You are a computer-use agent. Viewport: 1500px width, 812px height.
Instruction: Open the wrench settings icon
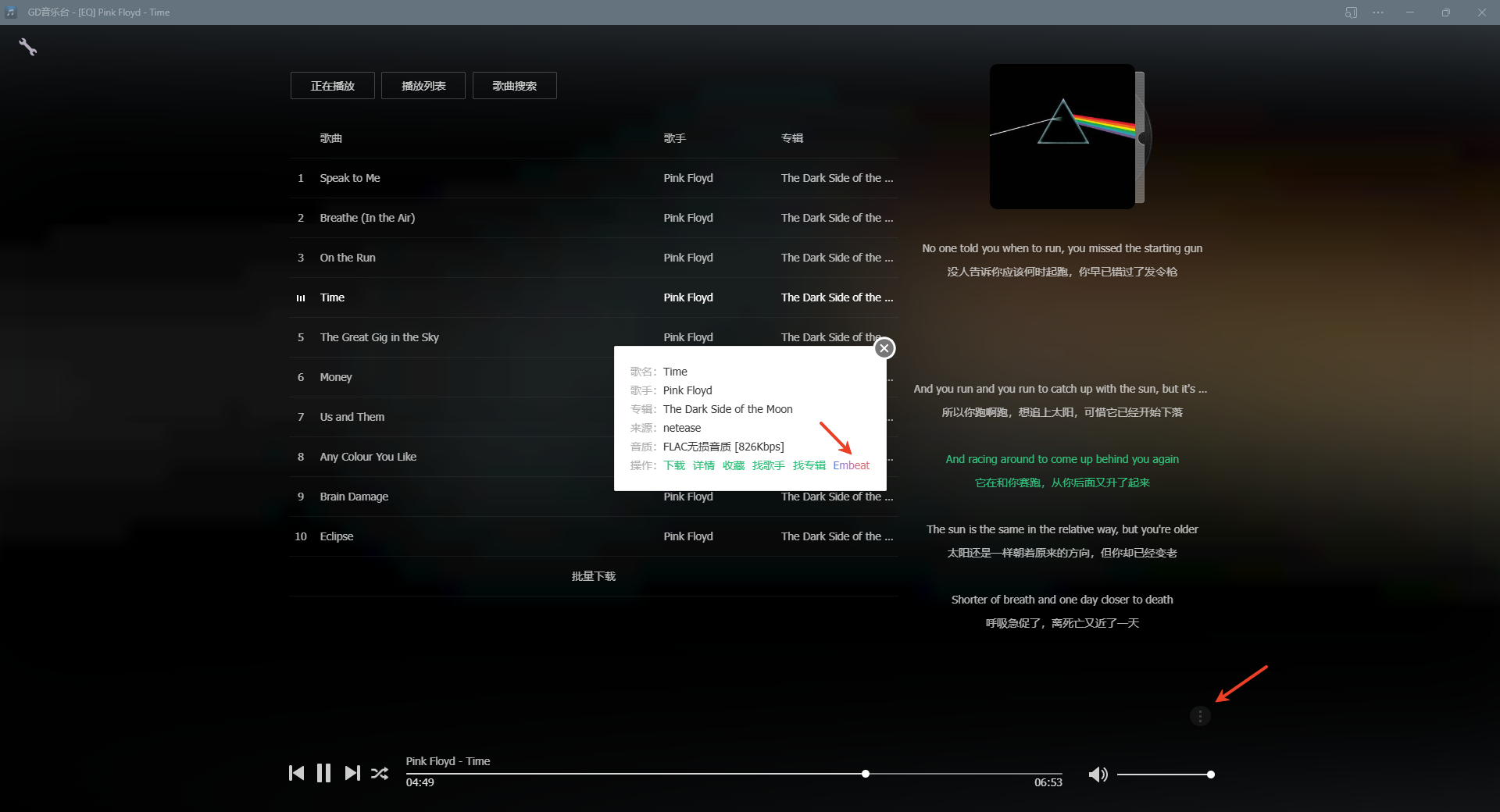28,48
